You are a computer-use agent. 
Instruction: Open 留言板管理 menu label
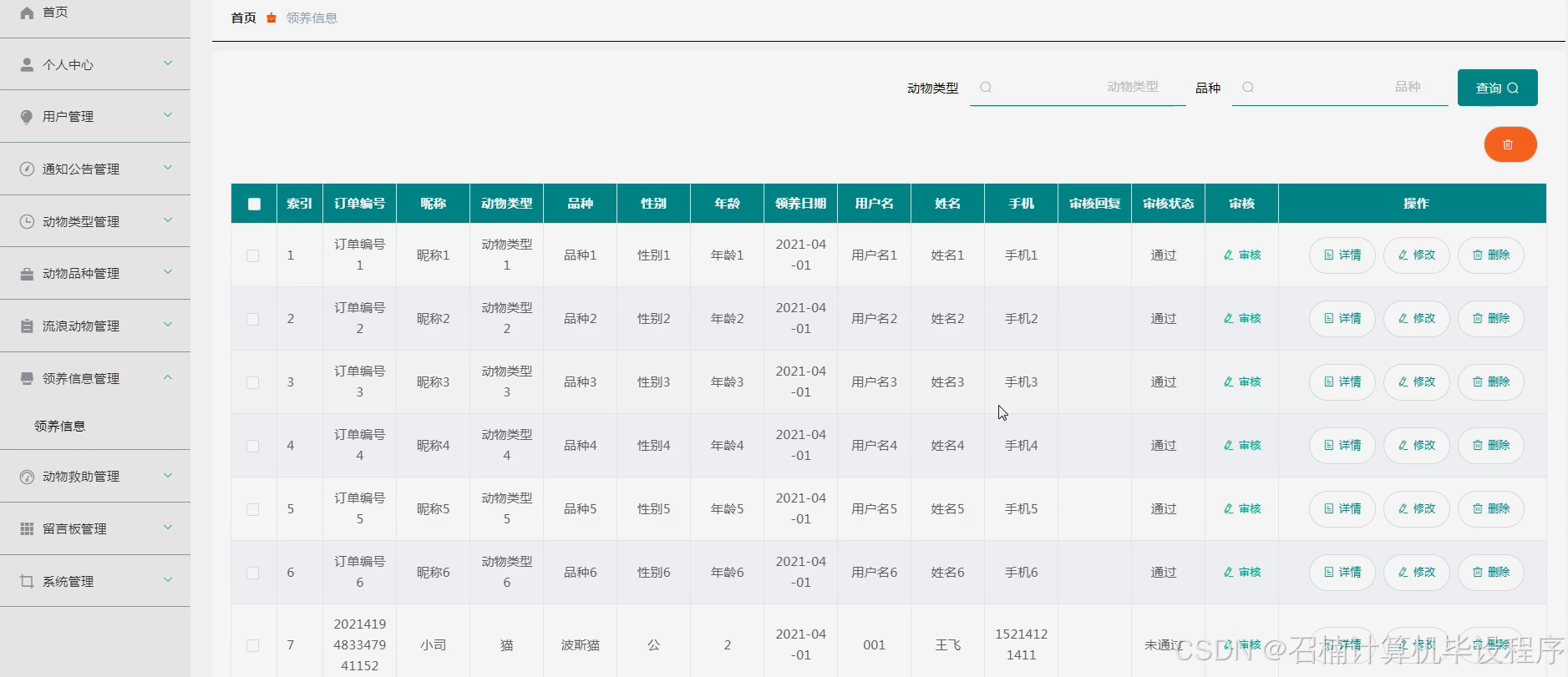pos(74,529)
